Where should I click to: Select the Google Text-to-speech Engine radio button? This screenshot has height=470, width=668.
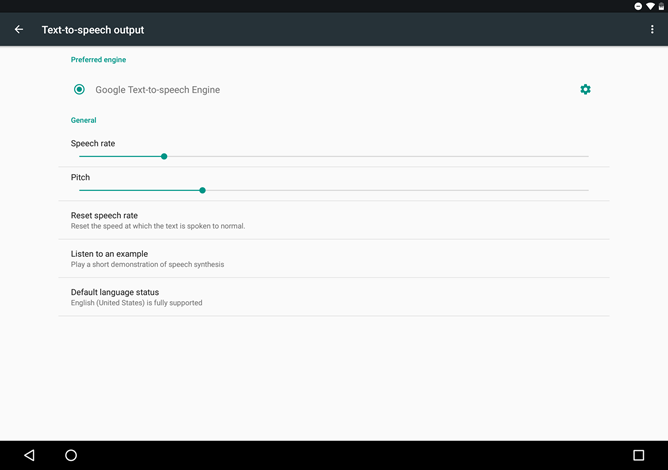79,90
